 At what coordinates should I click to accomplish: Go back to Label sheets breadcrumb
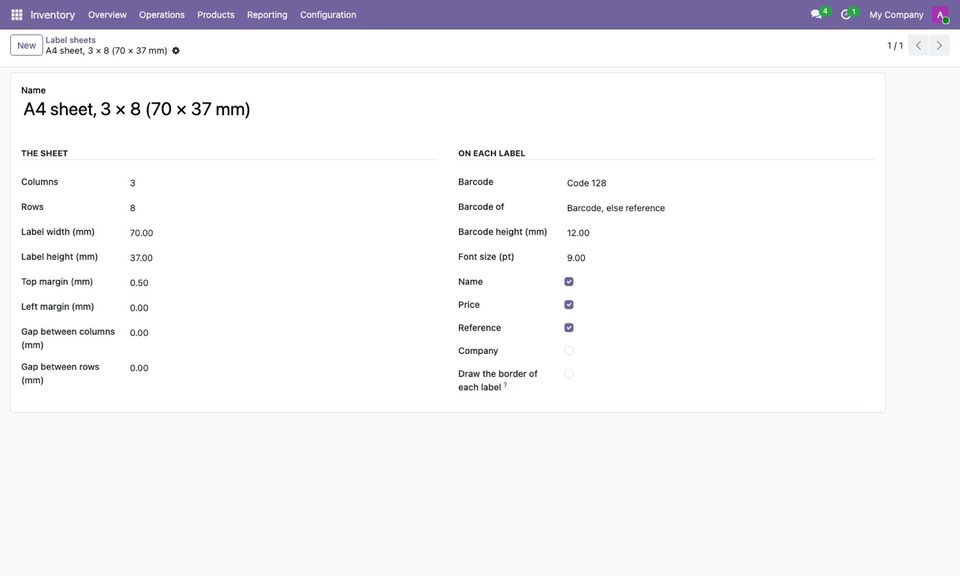pos(70,40)
